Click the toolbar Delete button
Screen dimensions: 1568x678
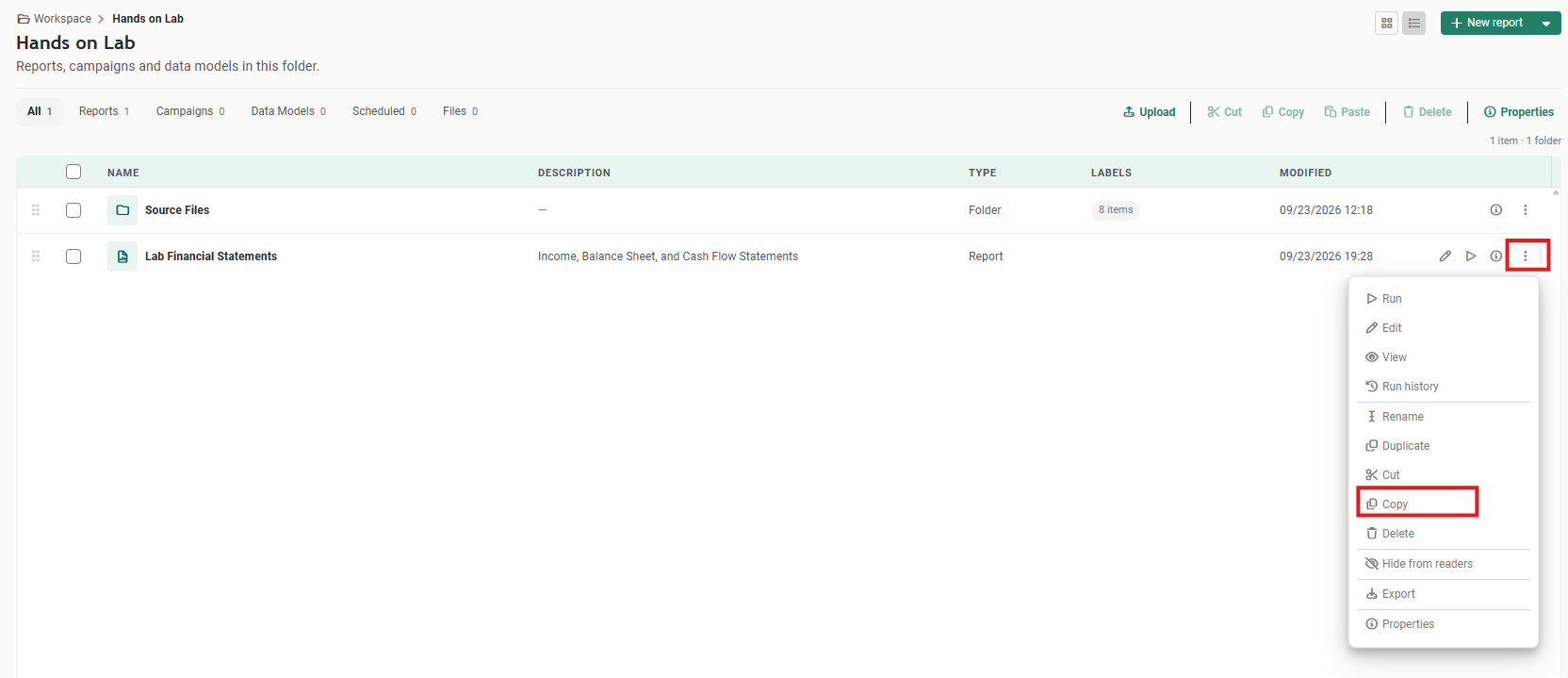tap(1427, 112)
